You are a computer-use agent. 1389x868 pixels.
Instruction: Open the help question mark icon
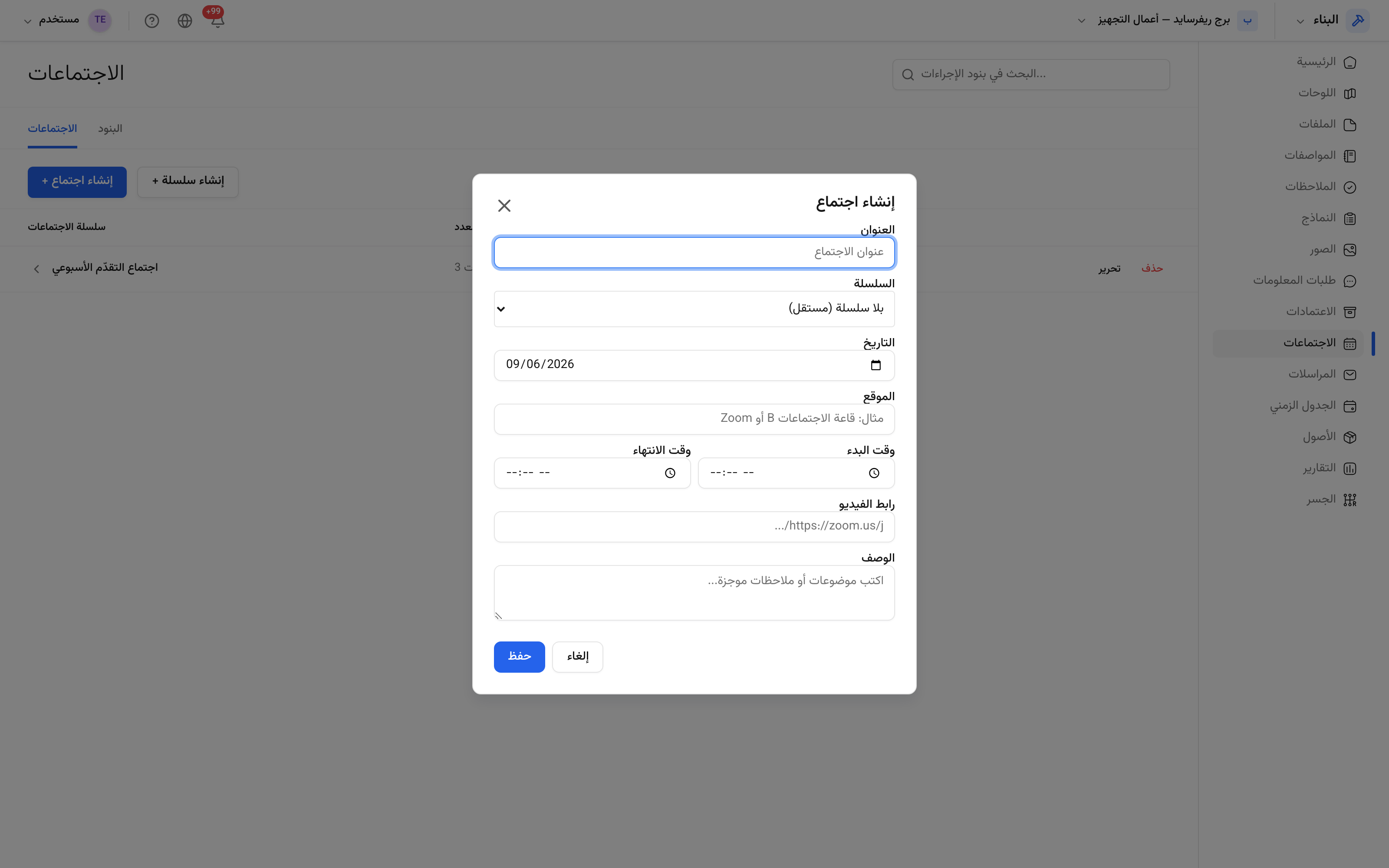(151, 21)
